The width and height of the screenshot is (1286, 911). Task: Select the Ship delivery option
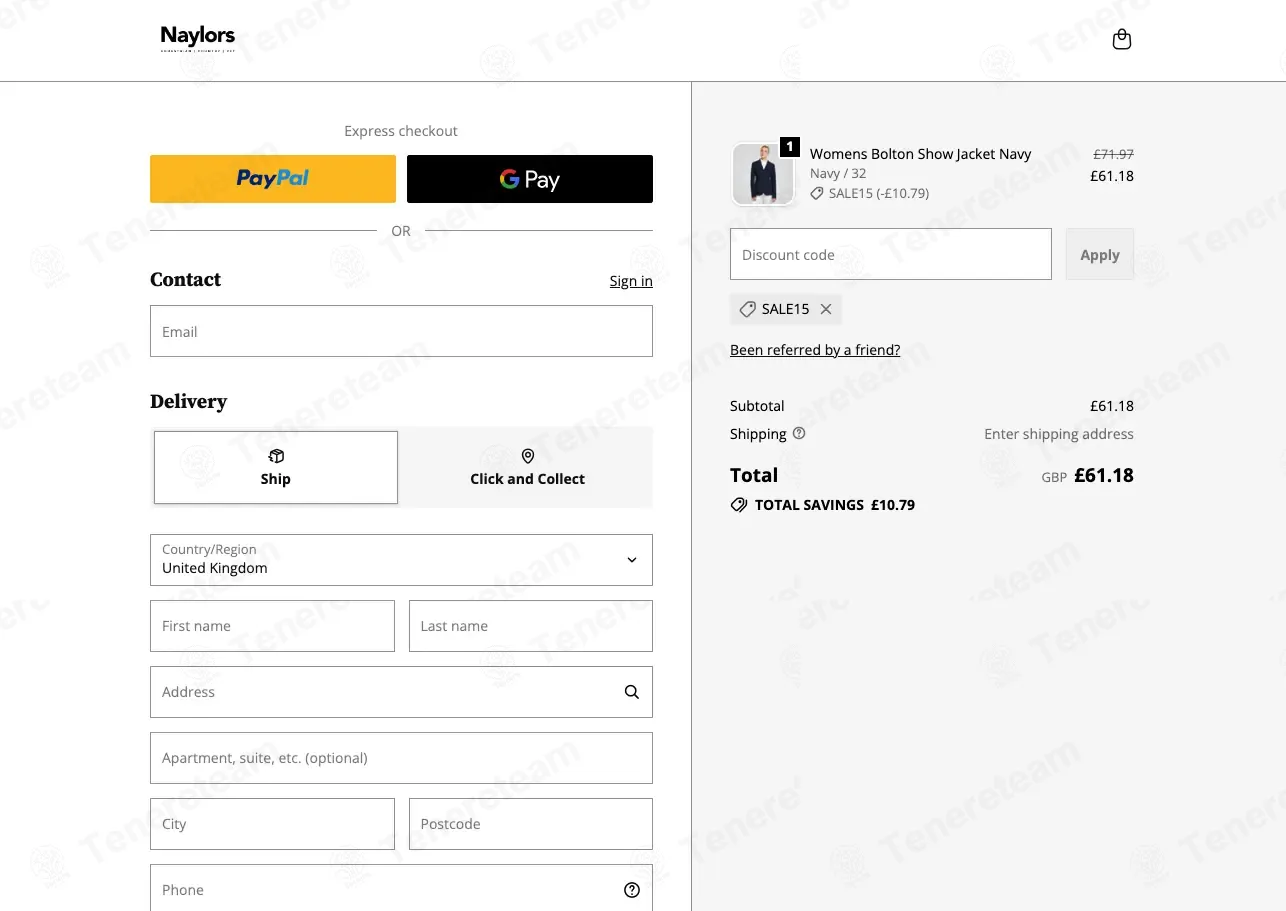point(276,467)
